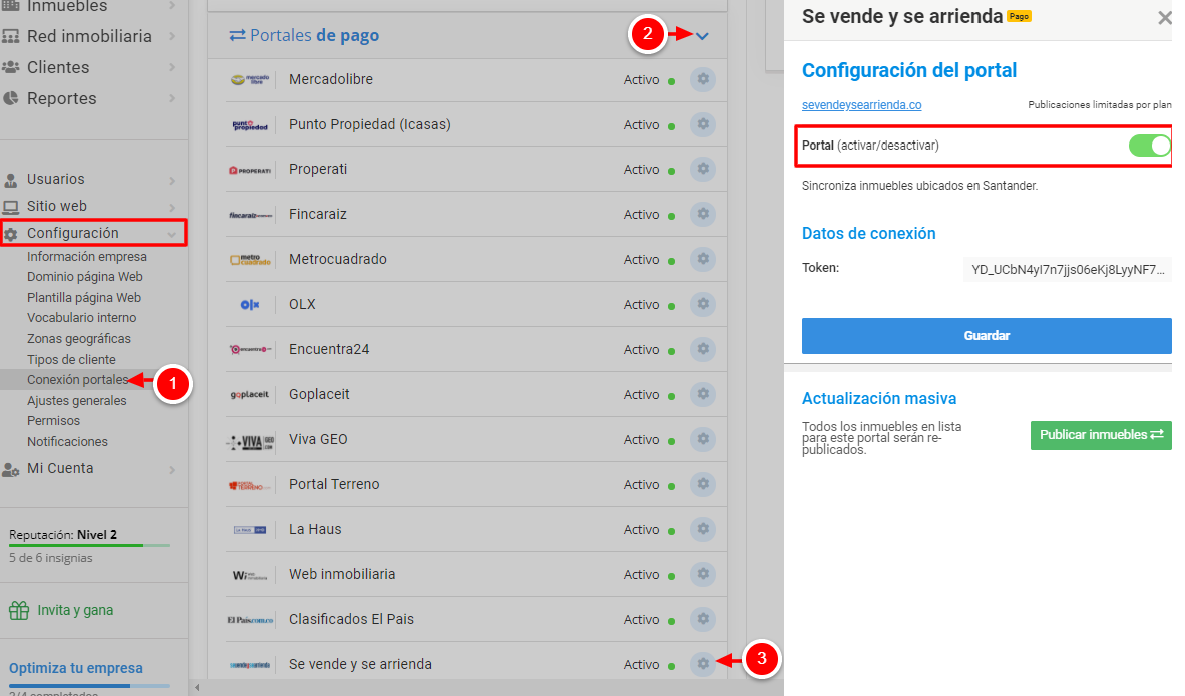Open settings gear for La Haus
The width and height of the screenshot is (1185, 696).
click(703, 529)
